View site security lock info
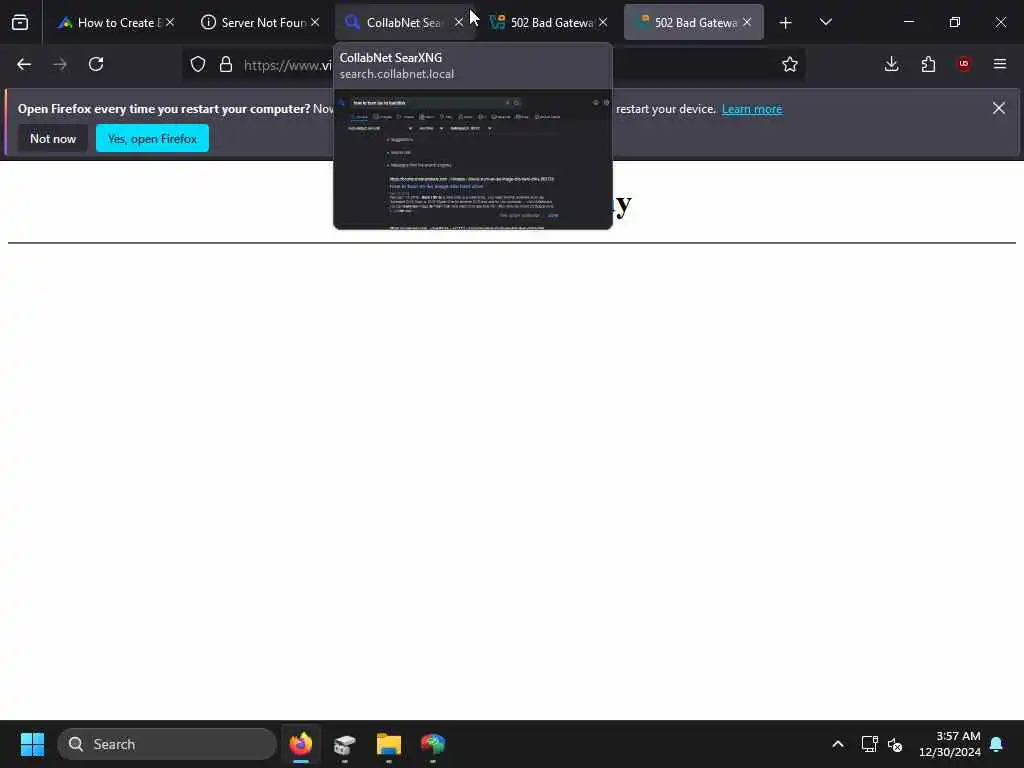 pos(226,64)
